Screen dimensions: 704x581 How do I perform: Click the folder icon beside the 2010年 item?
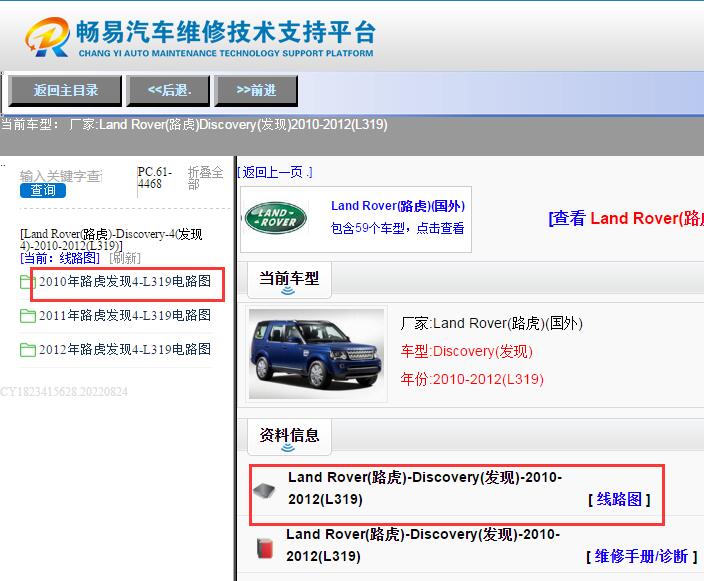point(28,282)
